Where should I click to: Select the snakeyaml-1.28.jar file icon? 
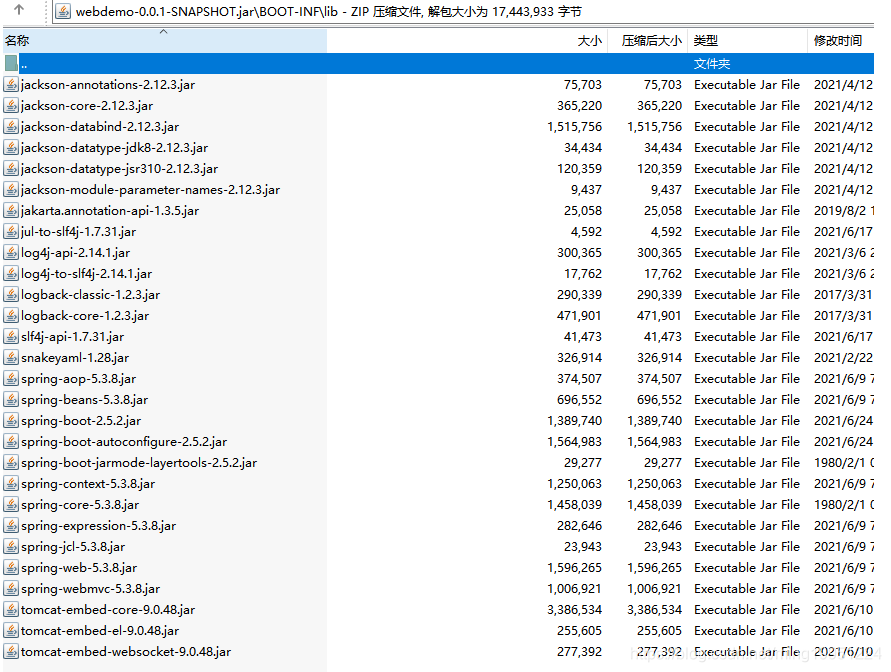(x=11, y=358)
